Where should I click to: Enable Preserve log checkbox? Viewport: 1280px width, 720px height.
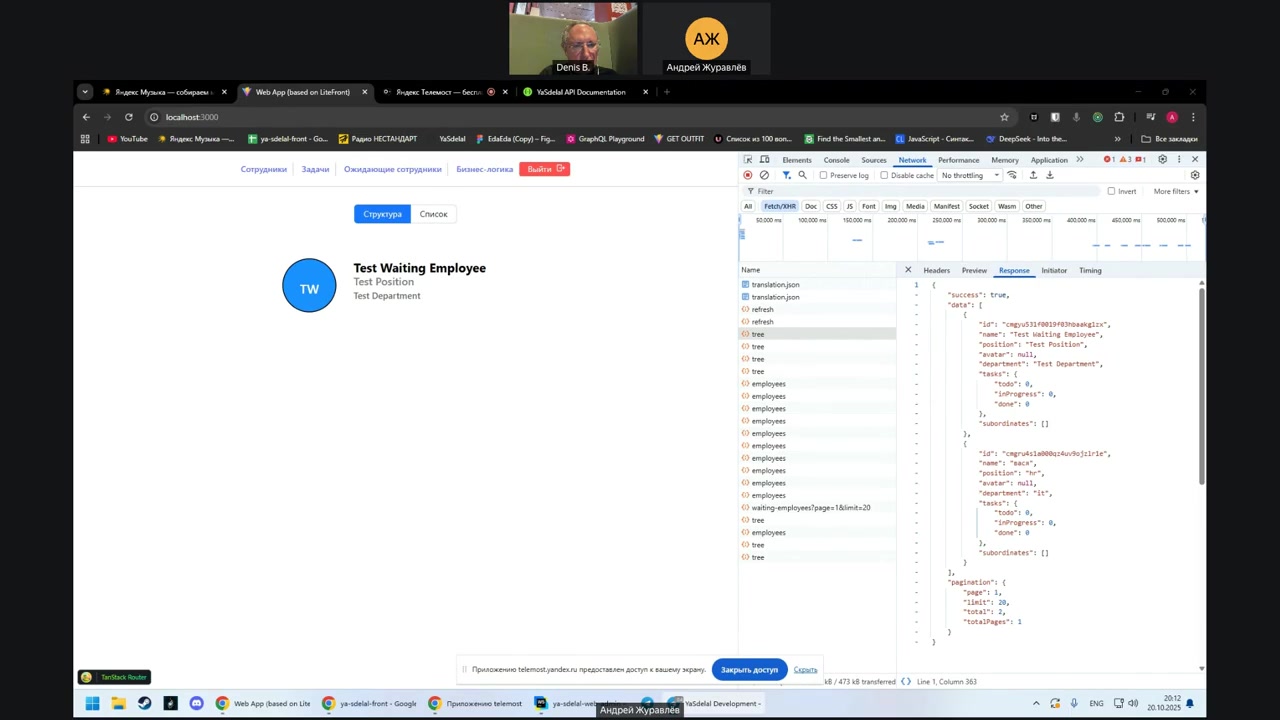(824, 176)
